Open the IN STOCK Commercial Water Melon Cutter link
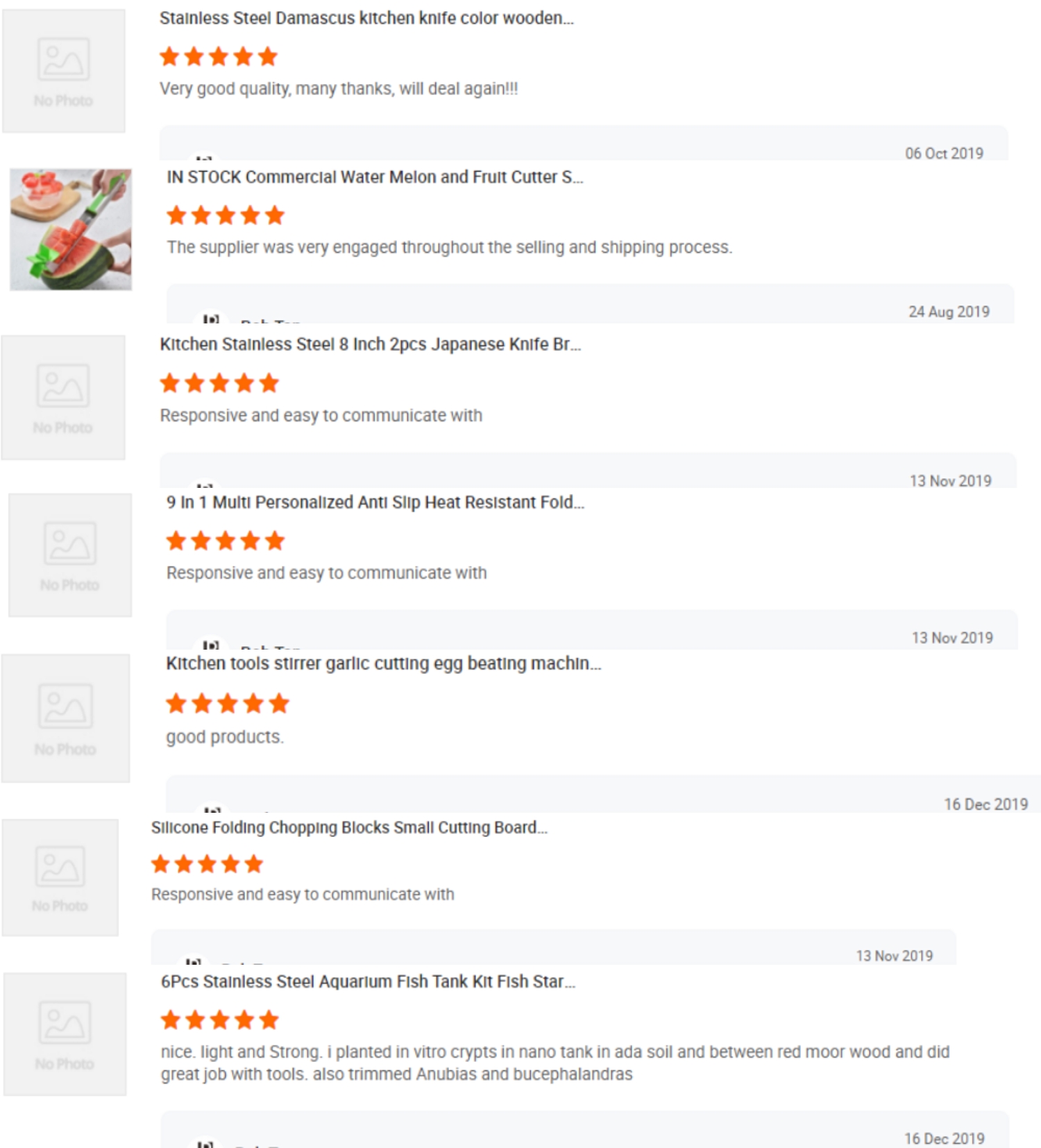 [375, 177]
